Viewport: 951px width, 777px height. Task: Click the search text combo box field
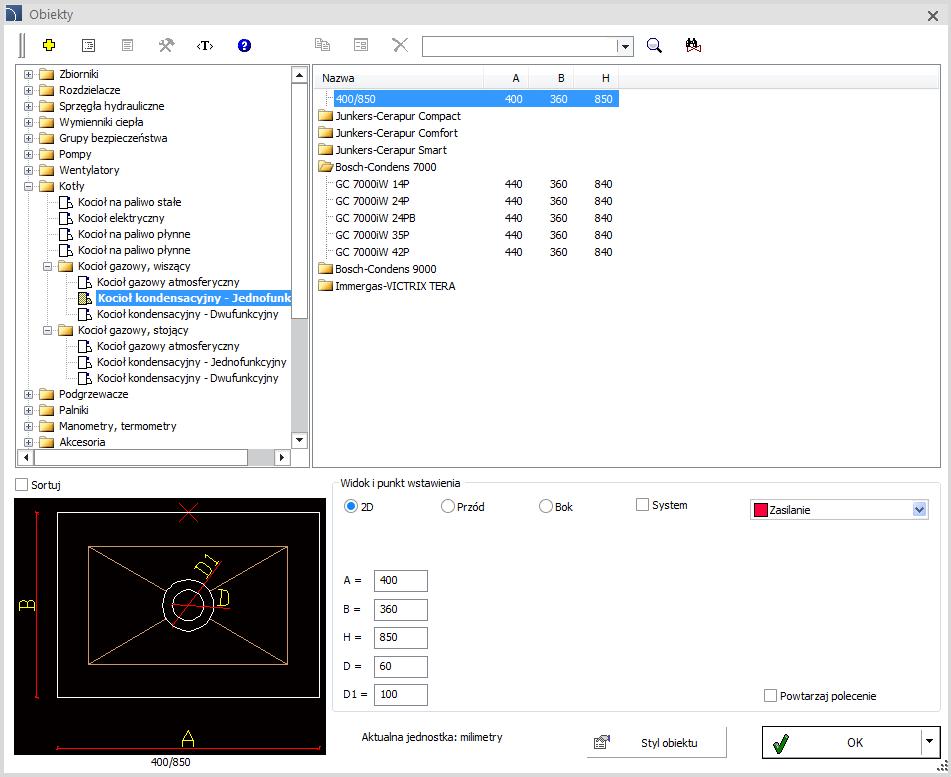tap(520, 46)
